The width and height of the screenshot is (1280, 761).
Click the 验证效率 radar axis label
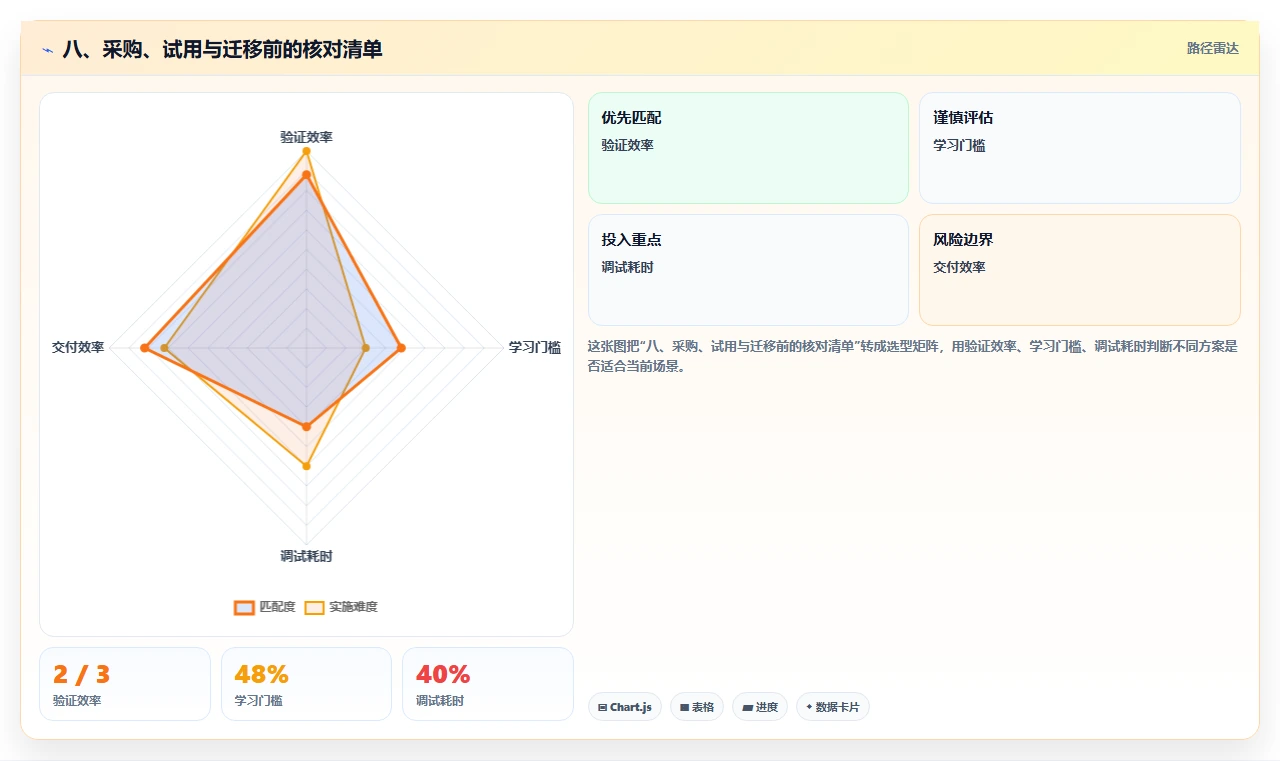pyautogui.click(x=306, y=137)
